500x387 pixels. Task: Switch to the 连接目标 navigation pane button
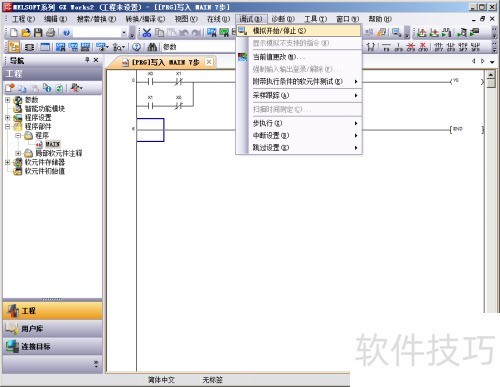pos(52,346)
